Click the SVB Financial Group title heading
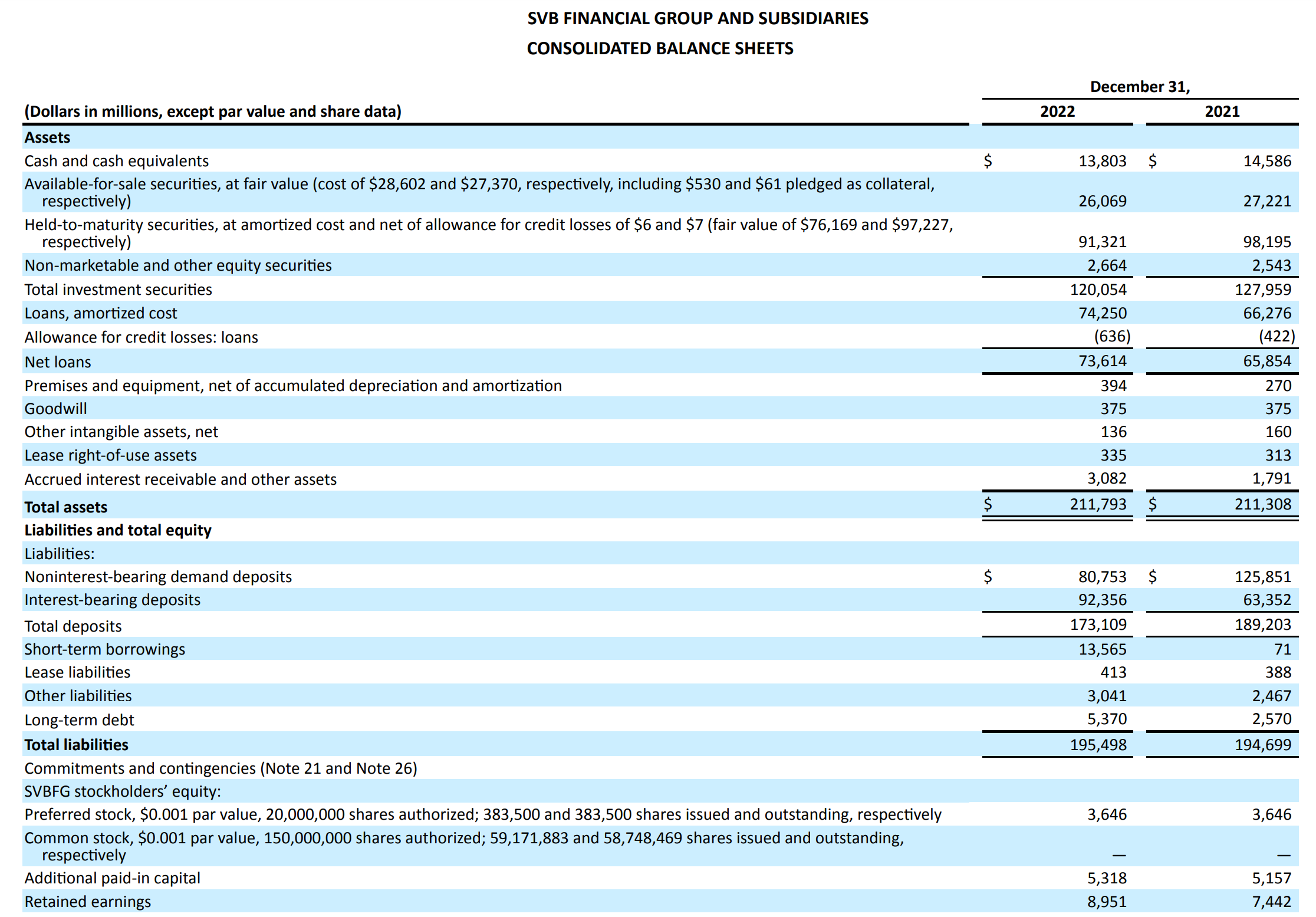 pos(698,18)
